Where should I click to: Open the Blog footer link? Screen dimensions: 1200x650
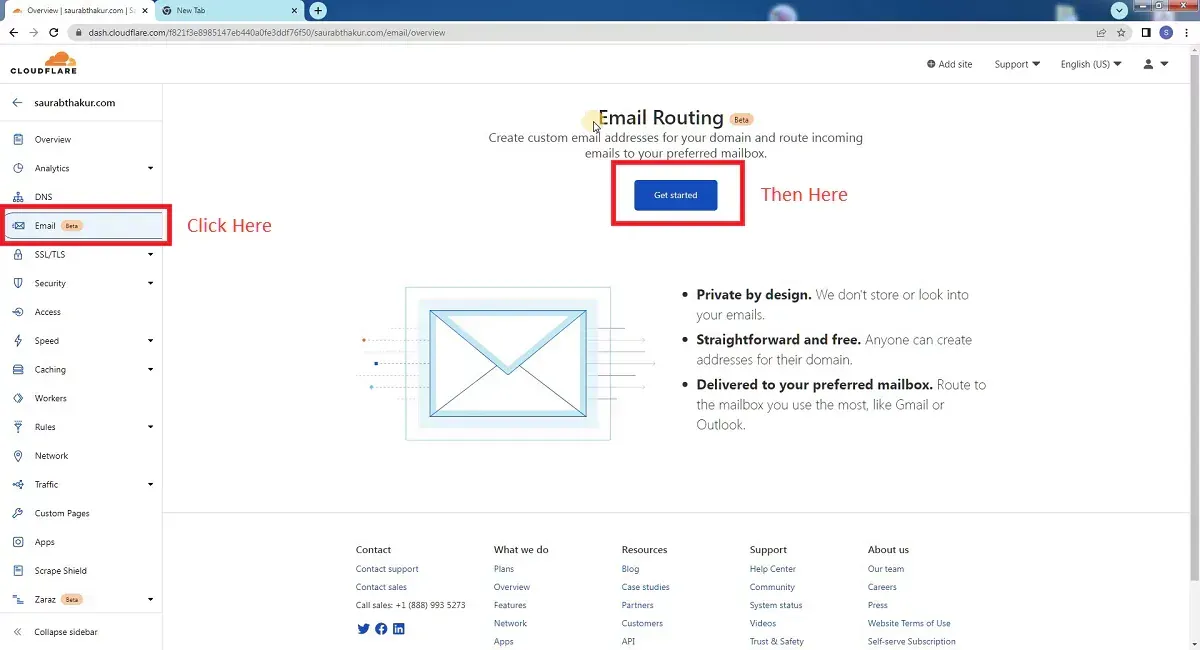(630, 569)
